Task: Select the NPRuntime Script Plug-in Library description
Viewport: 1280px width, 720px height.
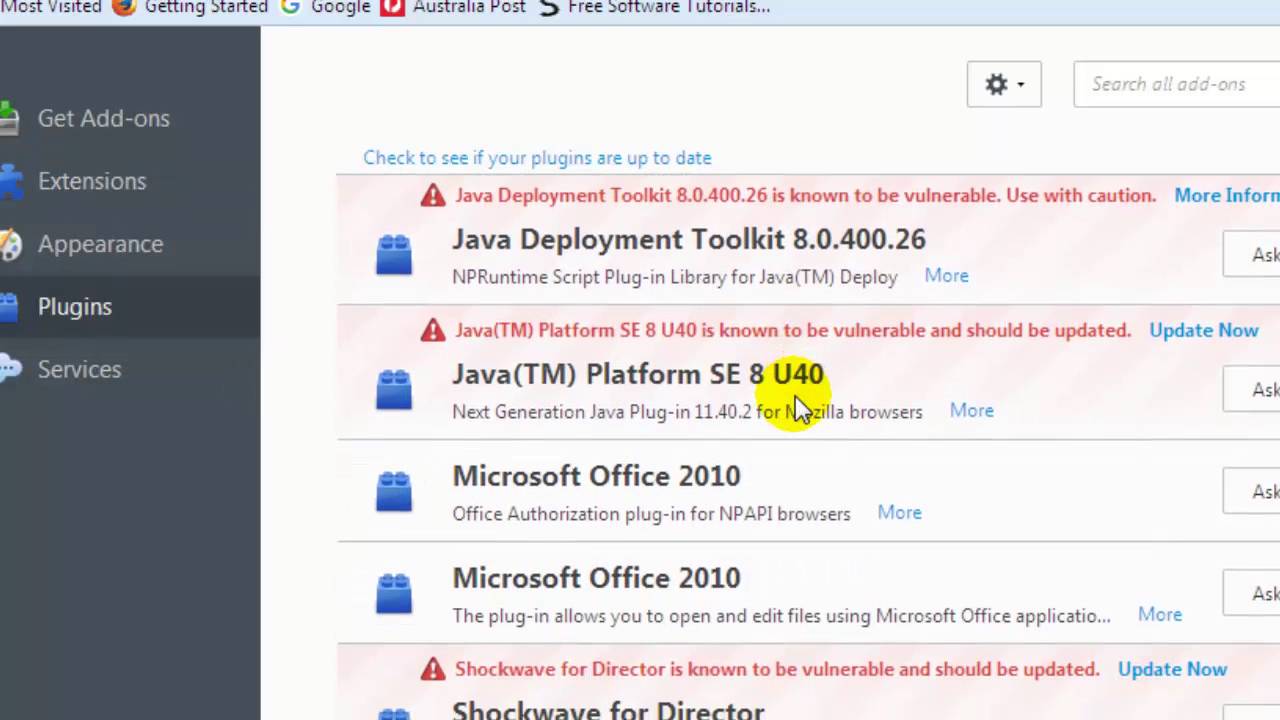Action: (x=675, y=277)
